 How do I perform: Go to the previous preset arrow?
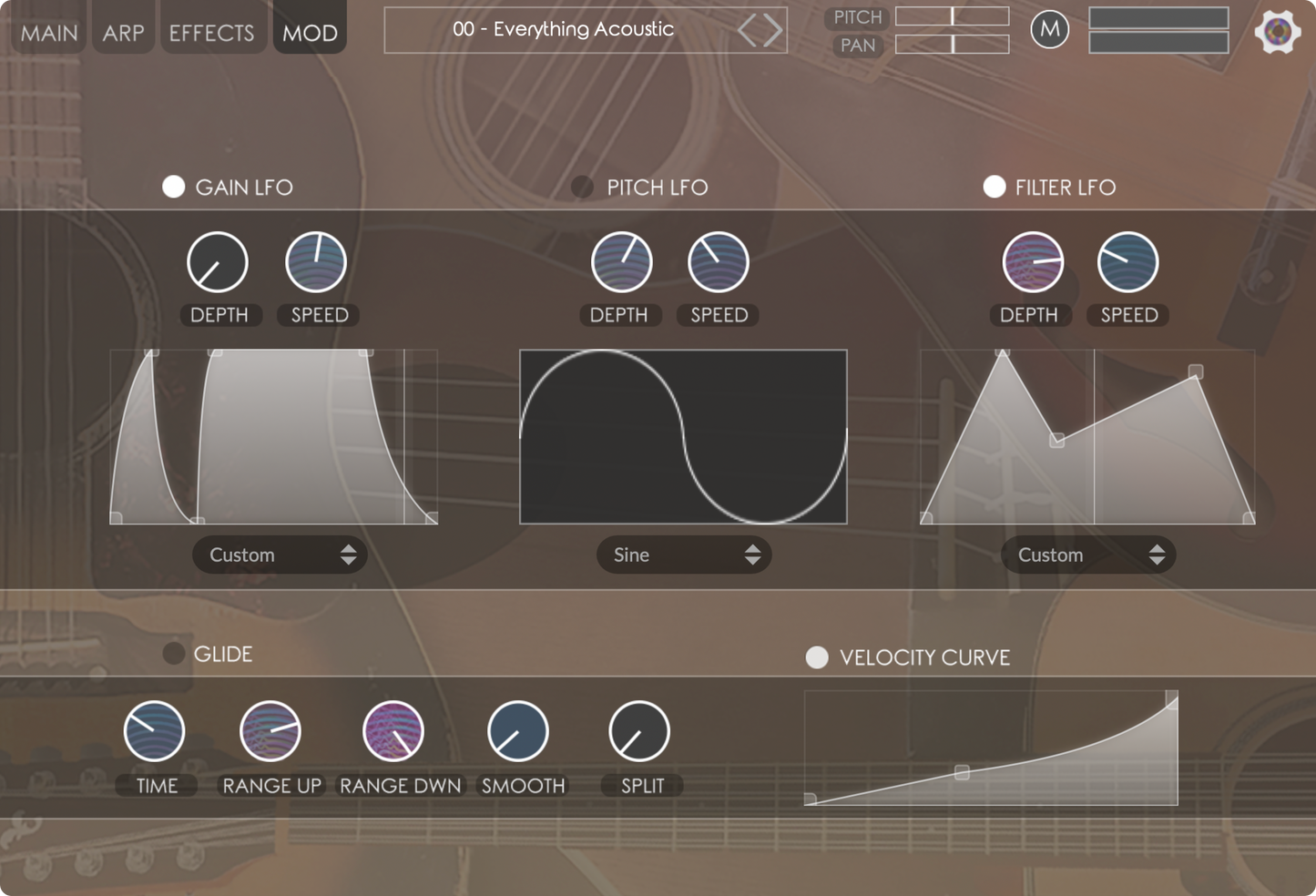[x=748, y=31]
